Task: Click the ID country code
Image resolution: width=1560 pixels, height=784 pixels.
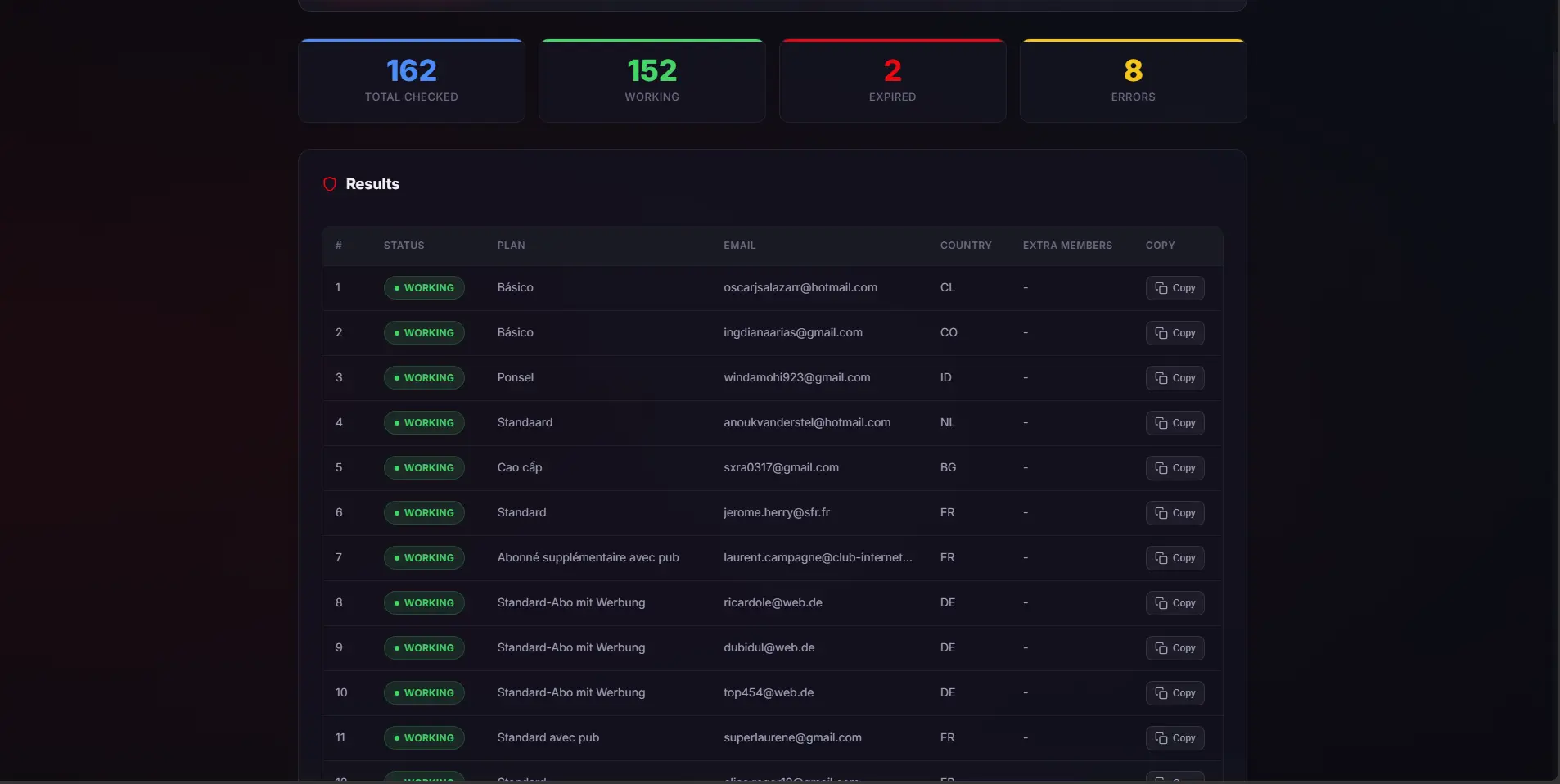Action: click(946, 377)
